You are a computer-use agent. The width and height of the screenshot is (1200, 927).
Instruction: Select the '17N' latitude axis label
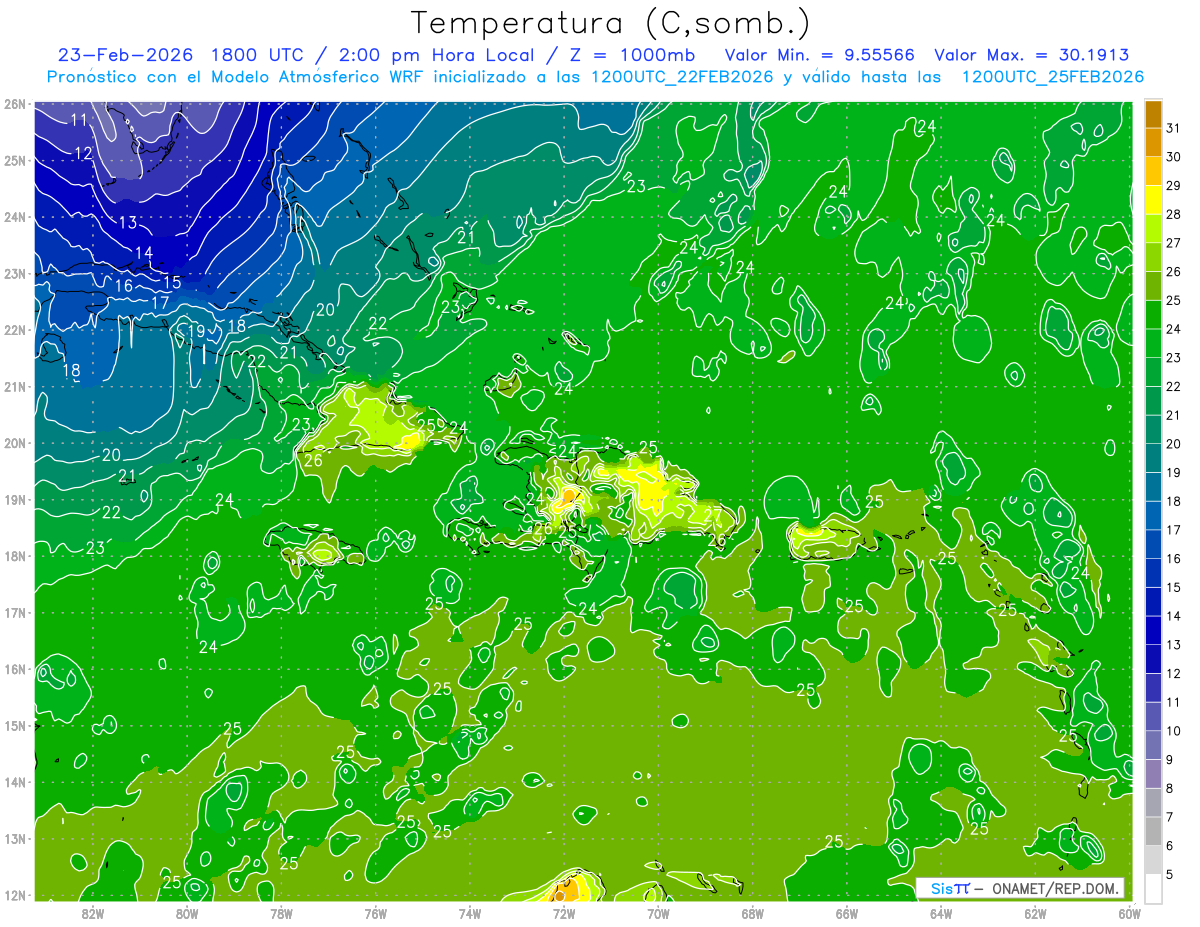(x=14, y=612)
